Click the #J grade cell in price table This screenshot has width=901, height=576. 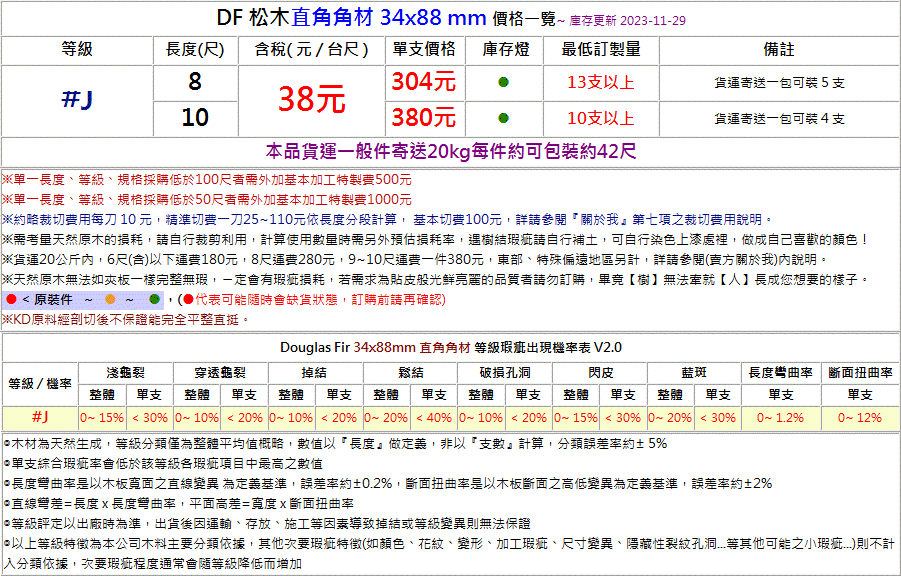click(77, 99)
